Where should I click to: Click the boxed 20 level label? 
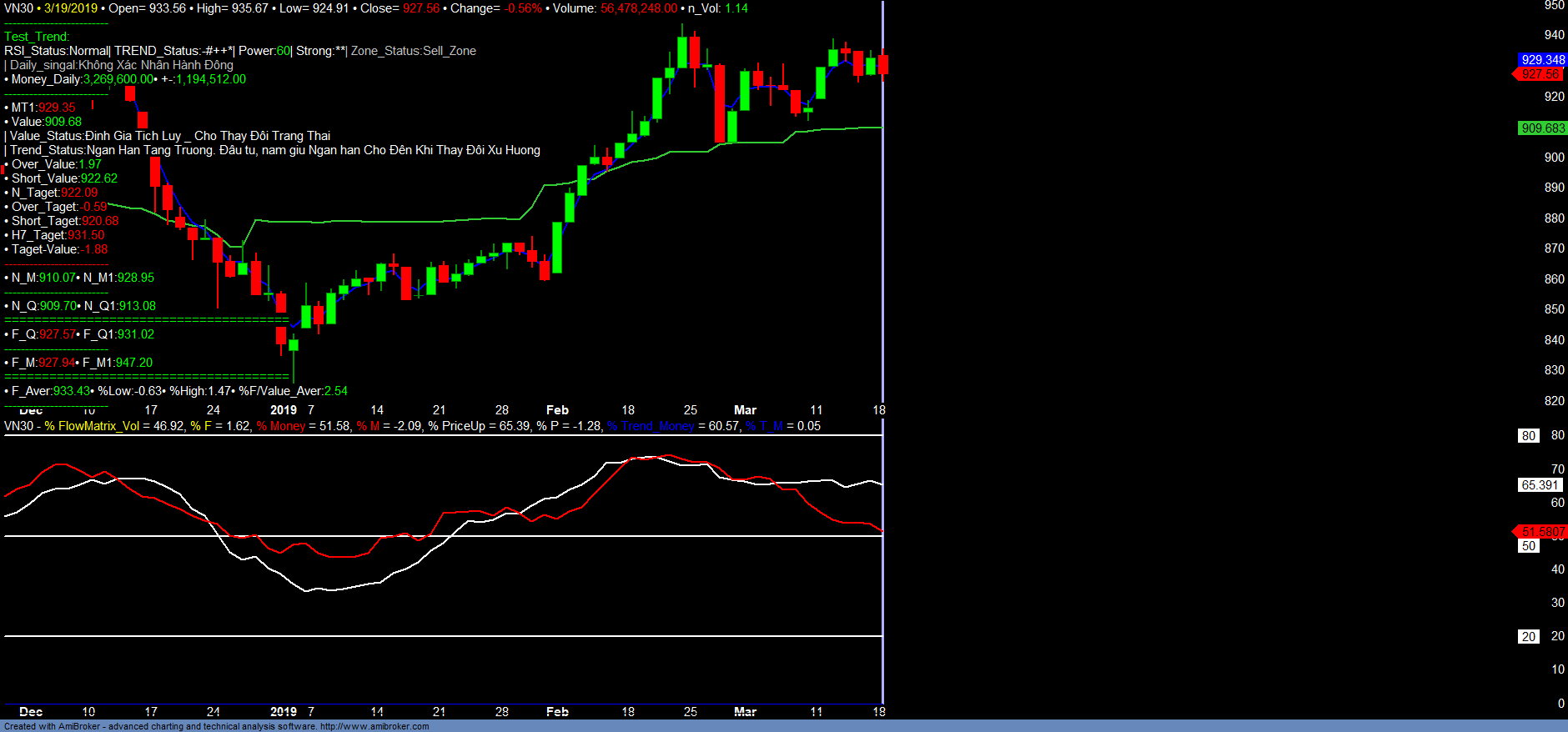tap(1528, 637)
